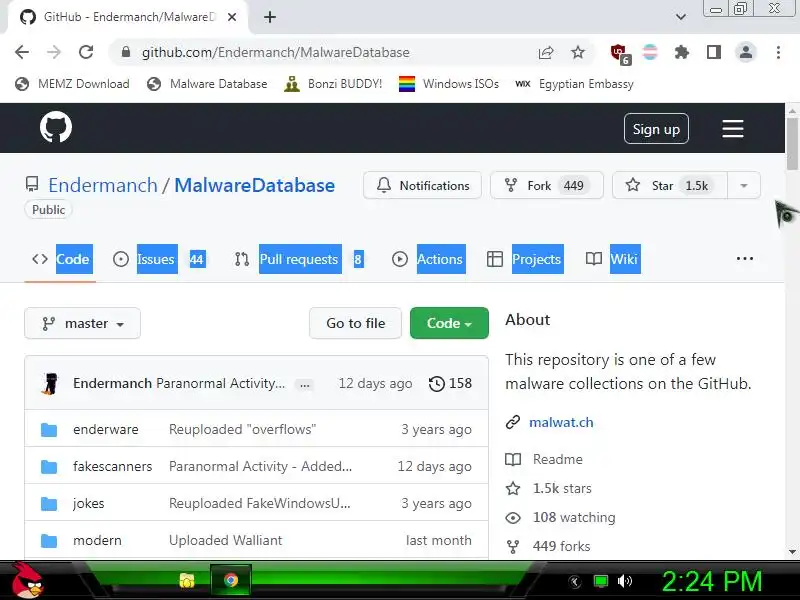Close the GitHub MalwareDatabase tab
800x600 pixels.
[232, 17]
